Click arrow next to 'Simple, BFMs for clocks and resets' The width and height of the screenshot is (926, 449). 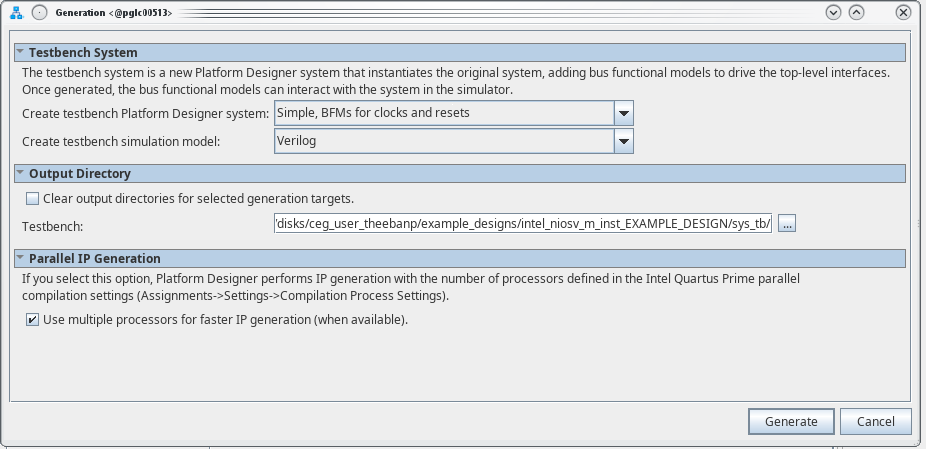click(x=624, y=113)
